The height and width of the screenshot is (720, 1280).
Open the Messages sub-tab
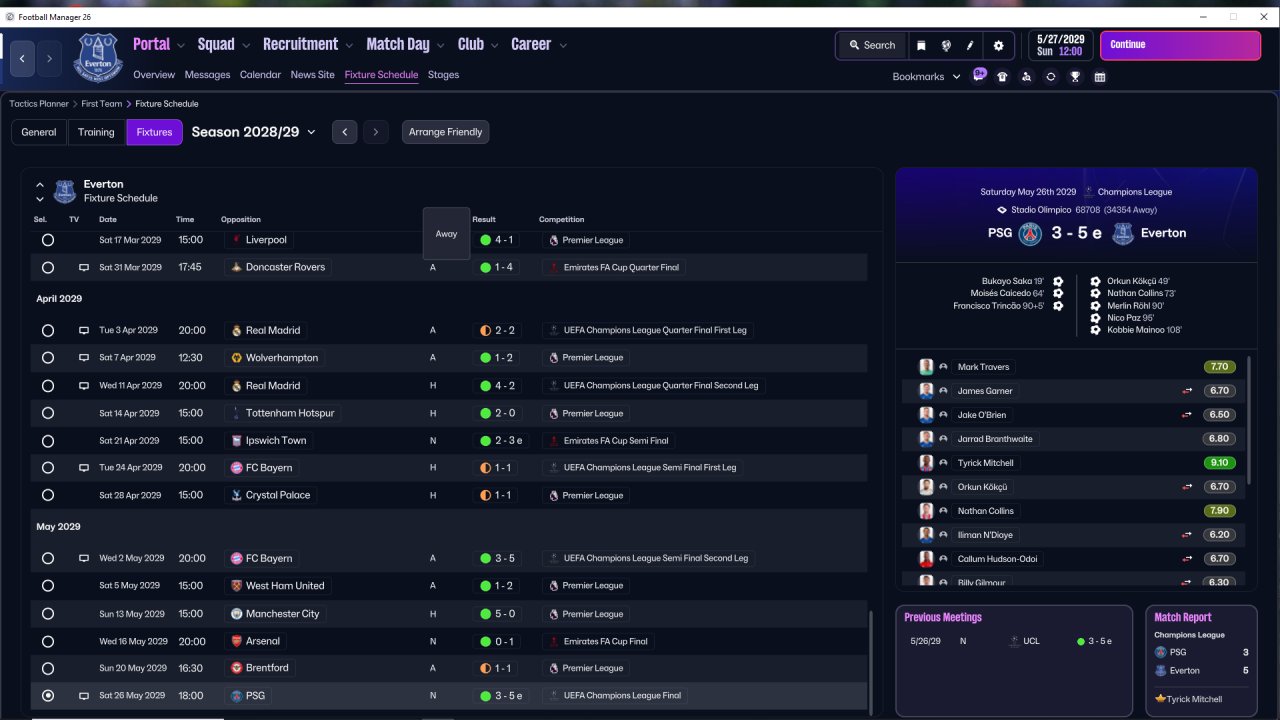(208, 75)
